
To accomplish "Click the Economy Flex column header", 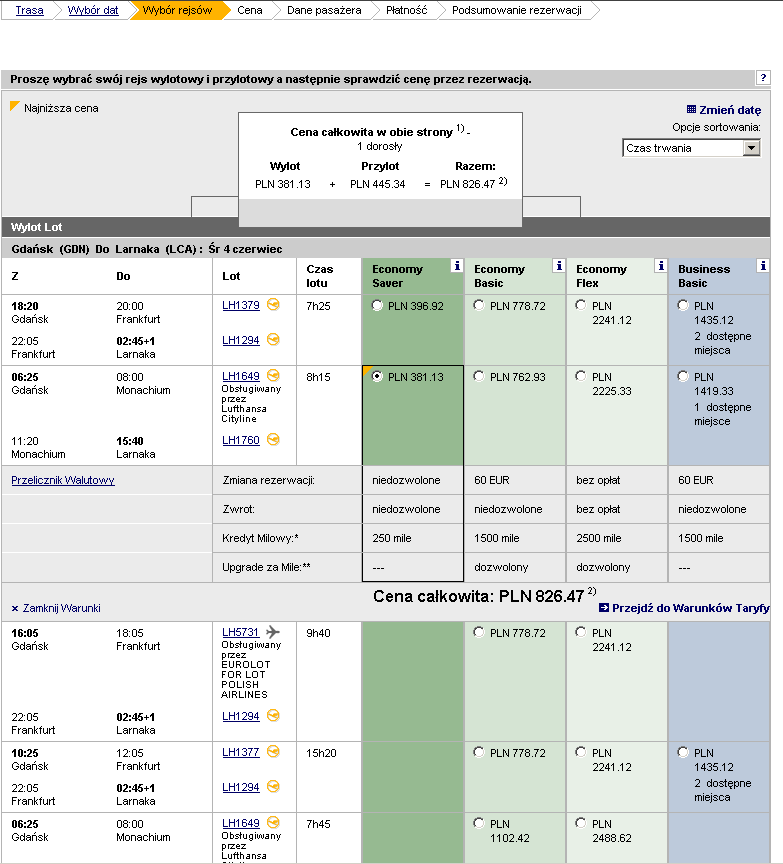I will tap(617, 276).
